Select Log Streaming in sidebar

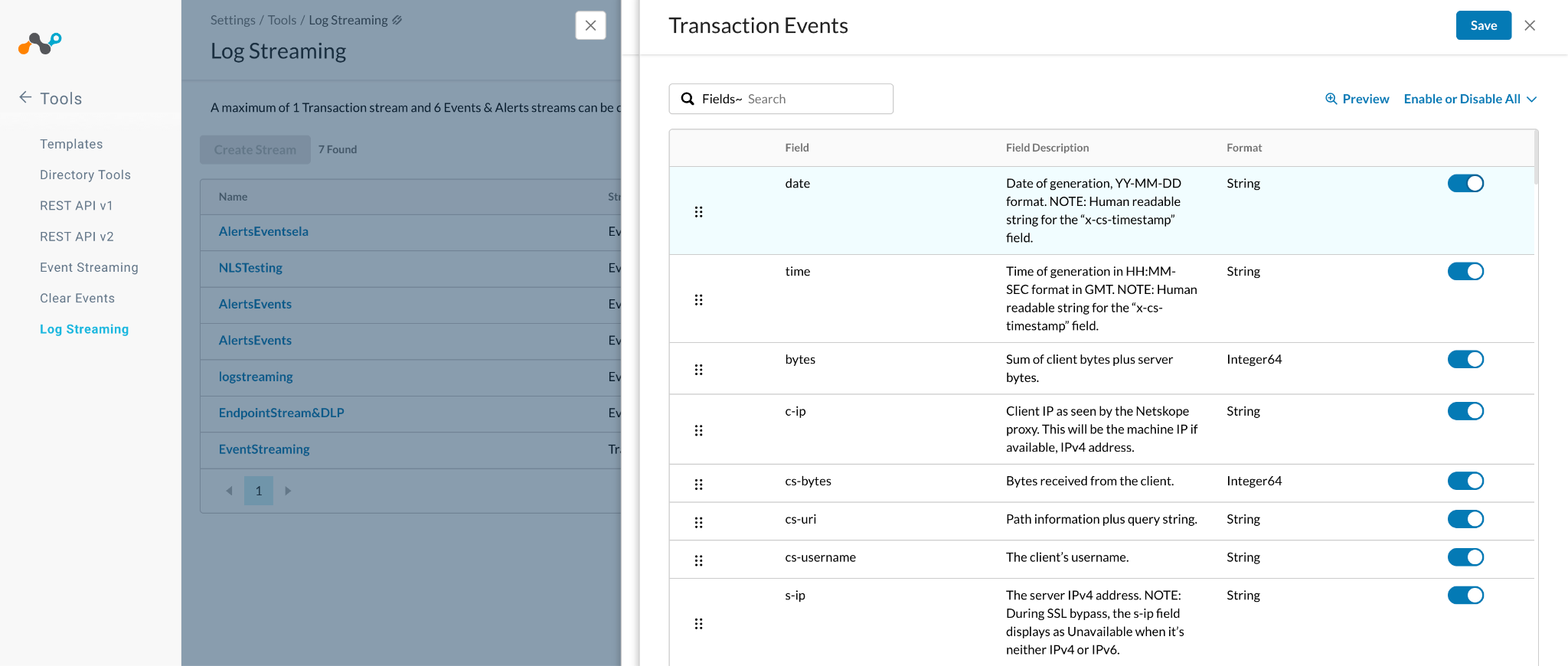[x=84, y=329]
